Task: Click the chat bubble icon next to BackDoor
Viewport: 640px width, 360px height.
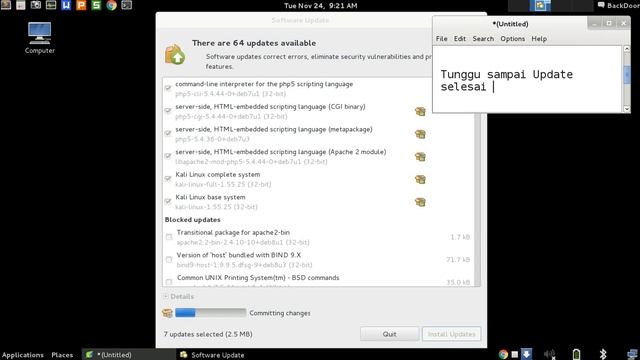Action: pyautogui.click(x=601, y=5)
